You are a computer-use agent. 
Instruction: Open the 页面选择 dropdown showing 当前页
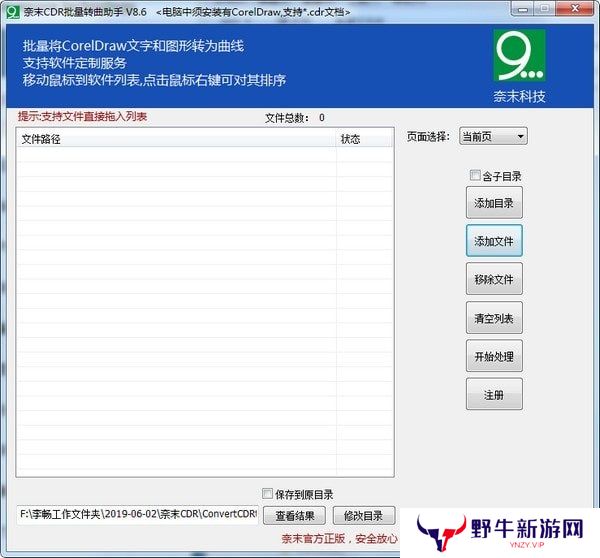[x=493, y=136]
